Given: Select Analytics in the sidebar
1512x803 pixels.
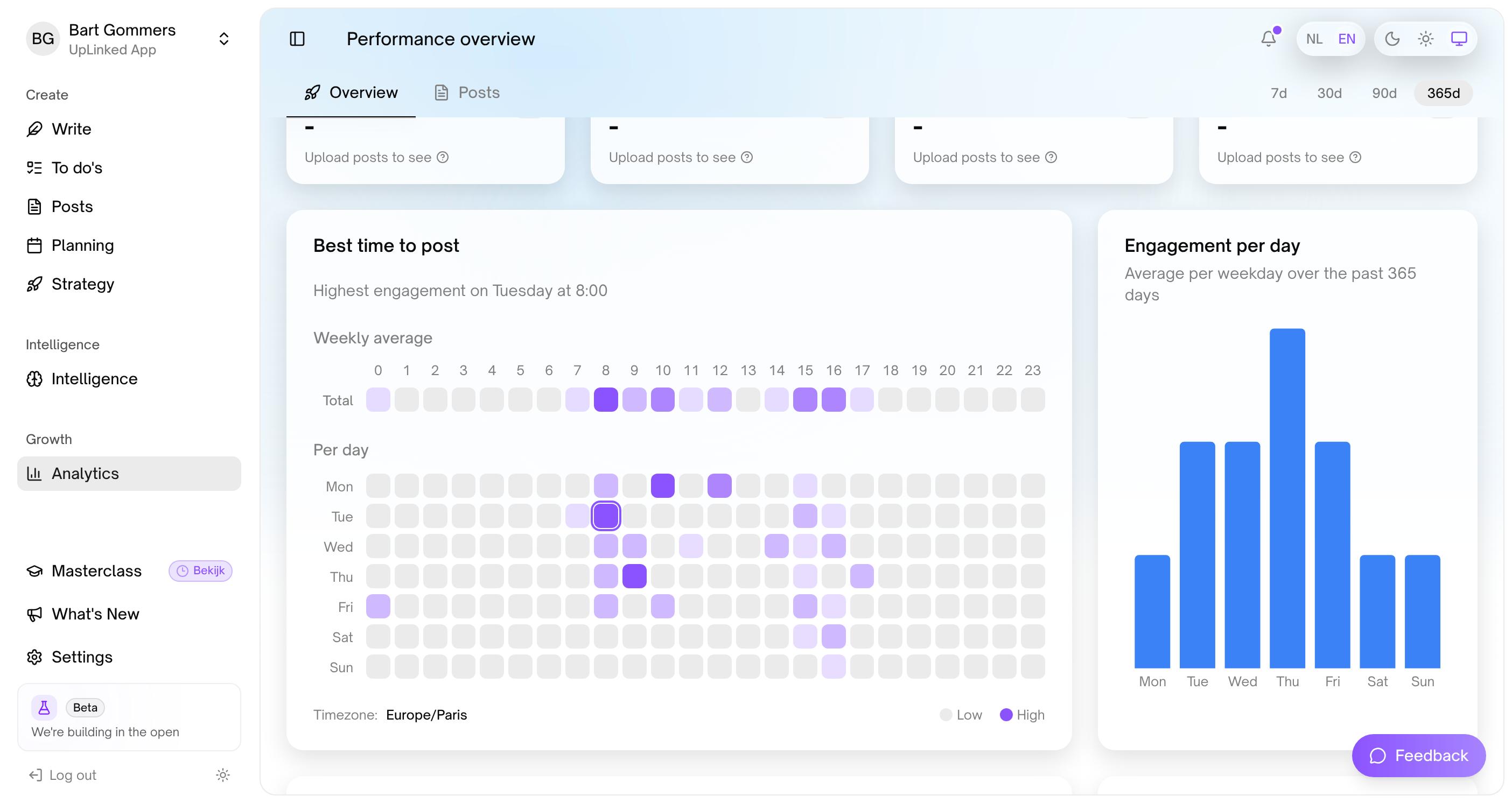Looking at the screenshot, I should (x=129, y=474).
